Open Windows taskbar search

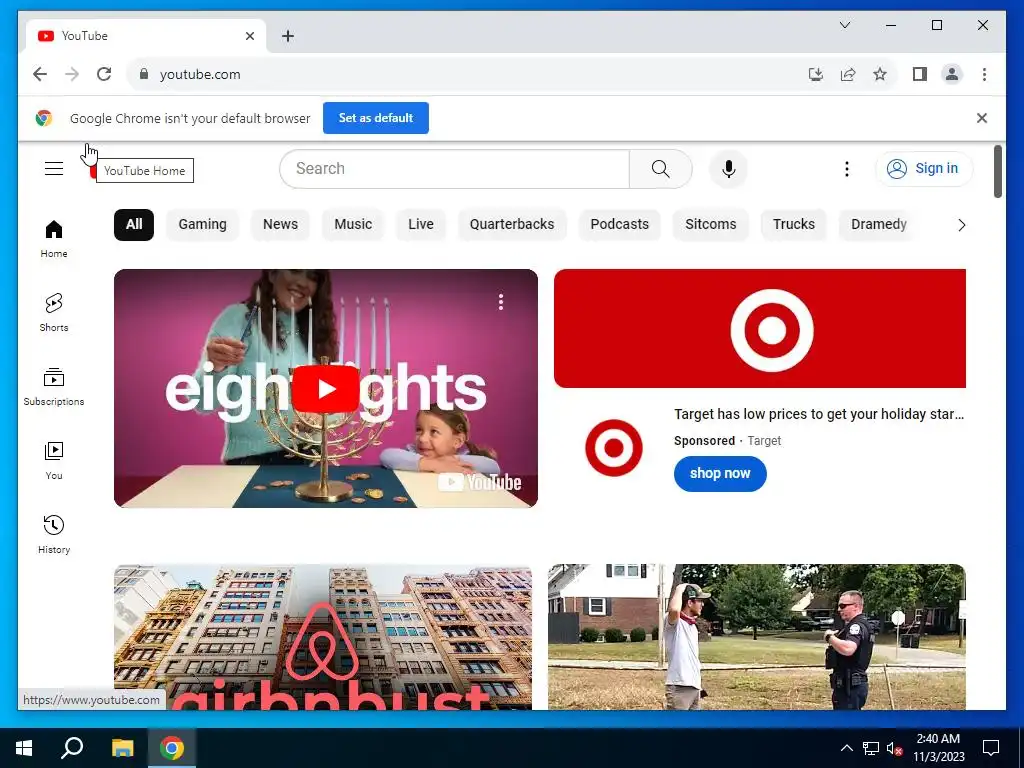click(x=72, y=748)
